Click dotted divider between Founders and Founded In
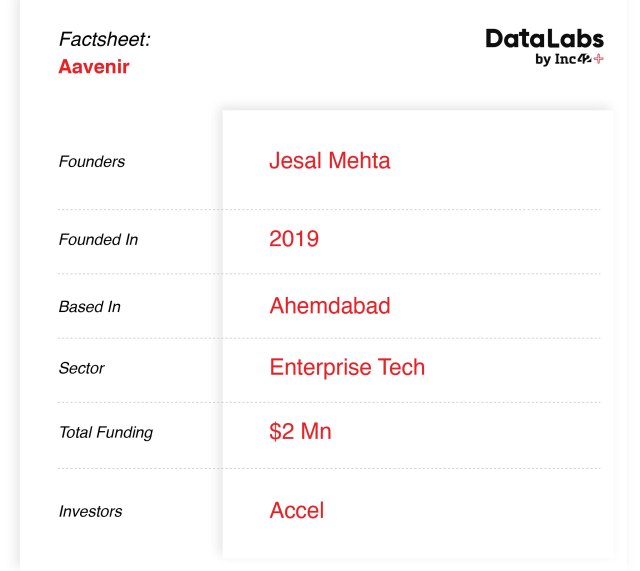The image size is (640, 571). tap(328, 209)
